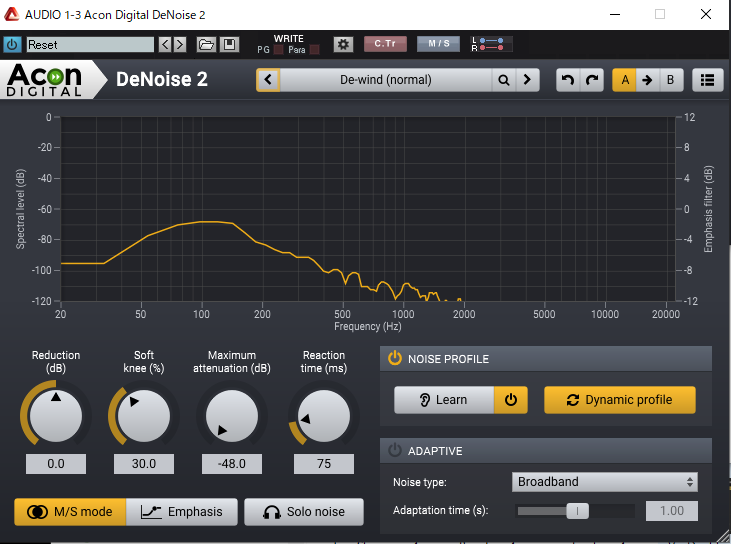Viewport: 731px width, 544px height.
Task: Select the previous DeNoise preset
Action: (268, 80)
